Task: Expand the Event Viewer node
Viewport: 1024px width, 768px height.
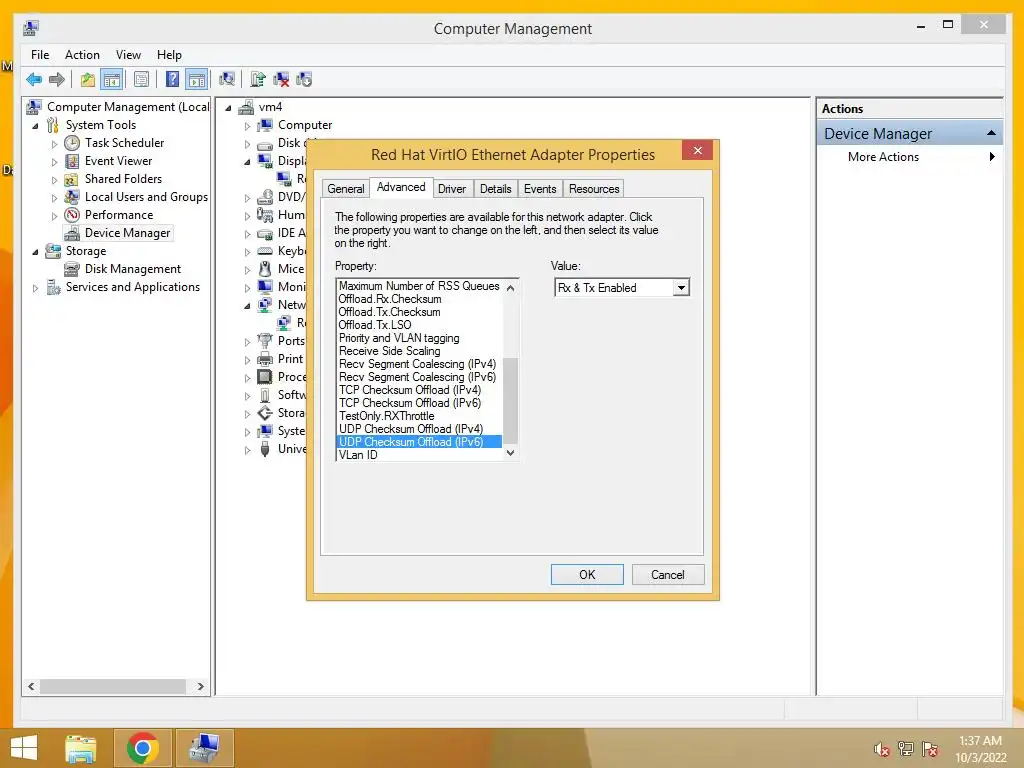Action: coord(54,161)
